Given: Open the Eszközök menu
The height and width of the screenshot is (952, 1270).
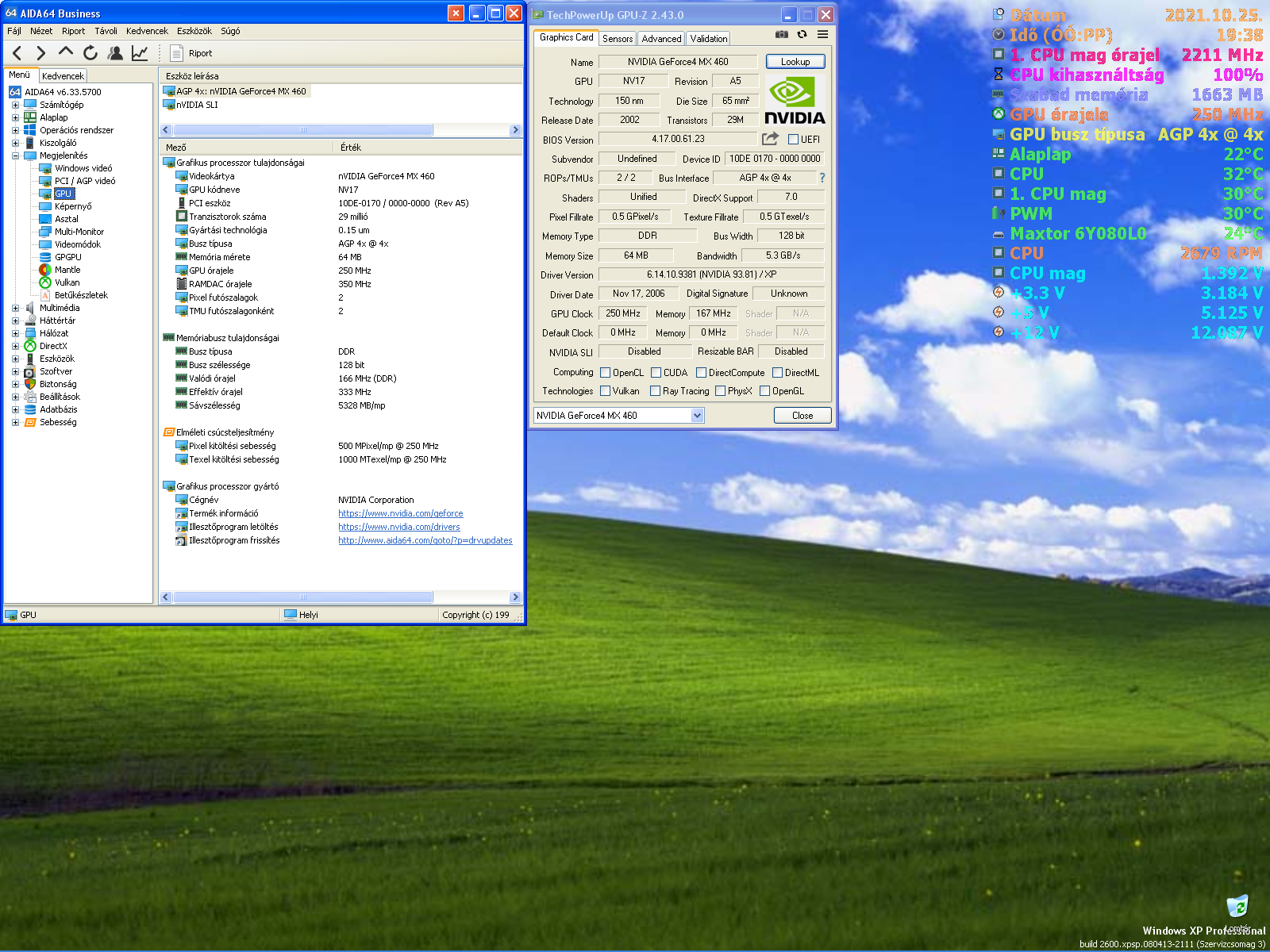Looking at the screenshot, I should [194, 31].
